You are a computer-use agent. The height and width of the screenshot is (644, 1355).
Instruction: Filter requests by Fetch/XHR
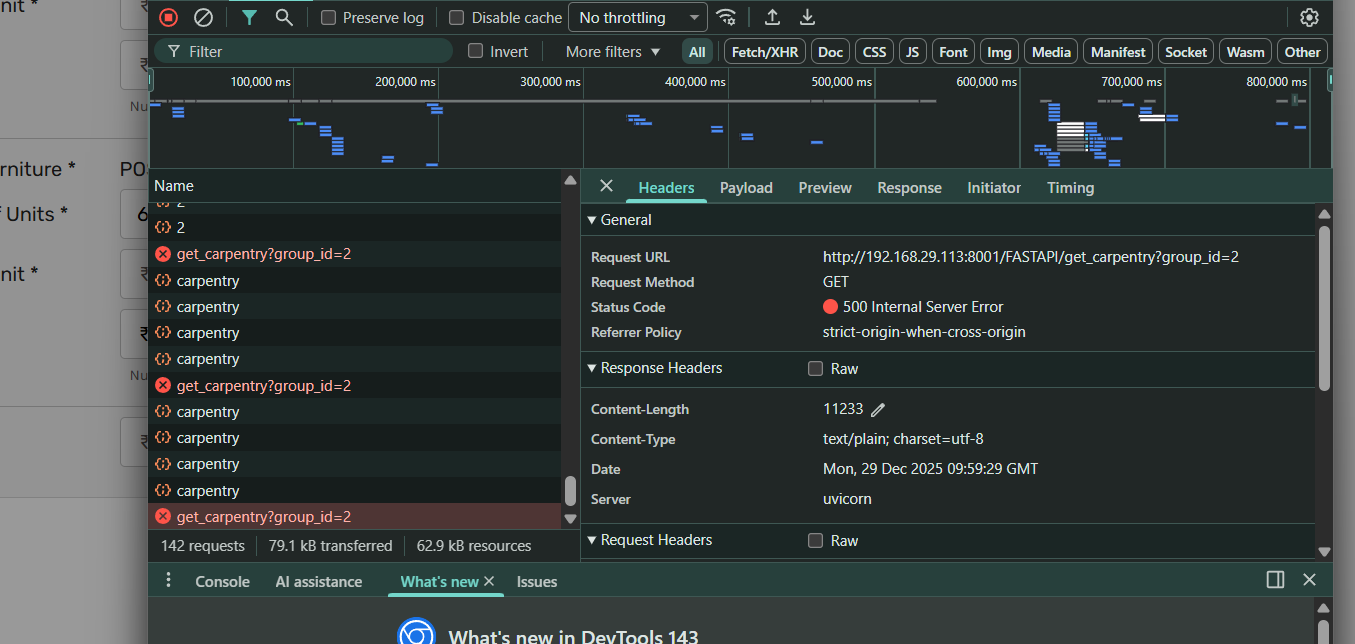[x=765, y=52]
